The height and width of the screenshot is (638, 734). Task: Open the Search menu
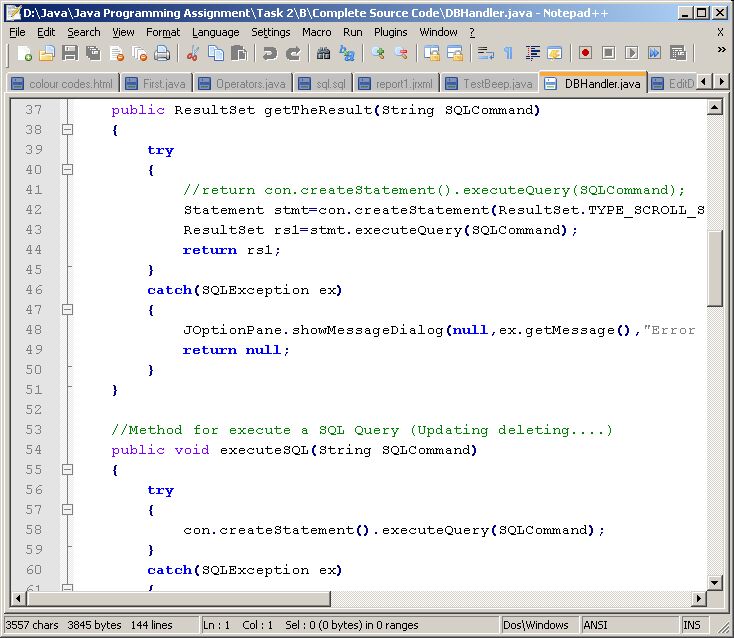84,32
